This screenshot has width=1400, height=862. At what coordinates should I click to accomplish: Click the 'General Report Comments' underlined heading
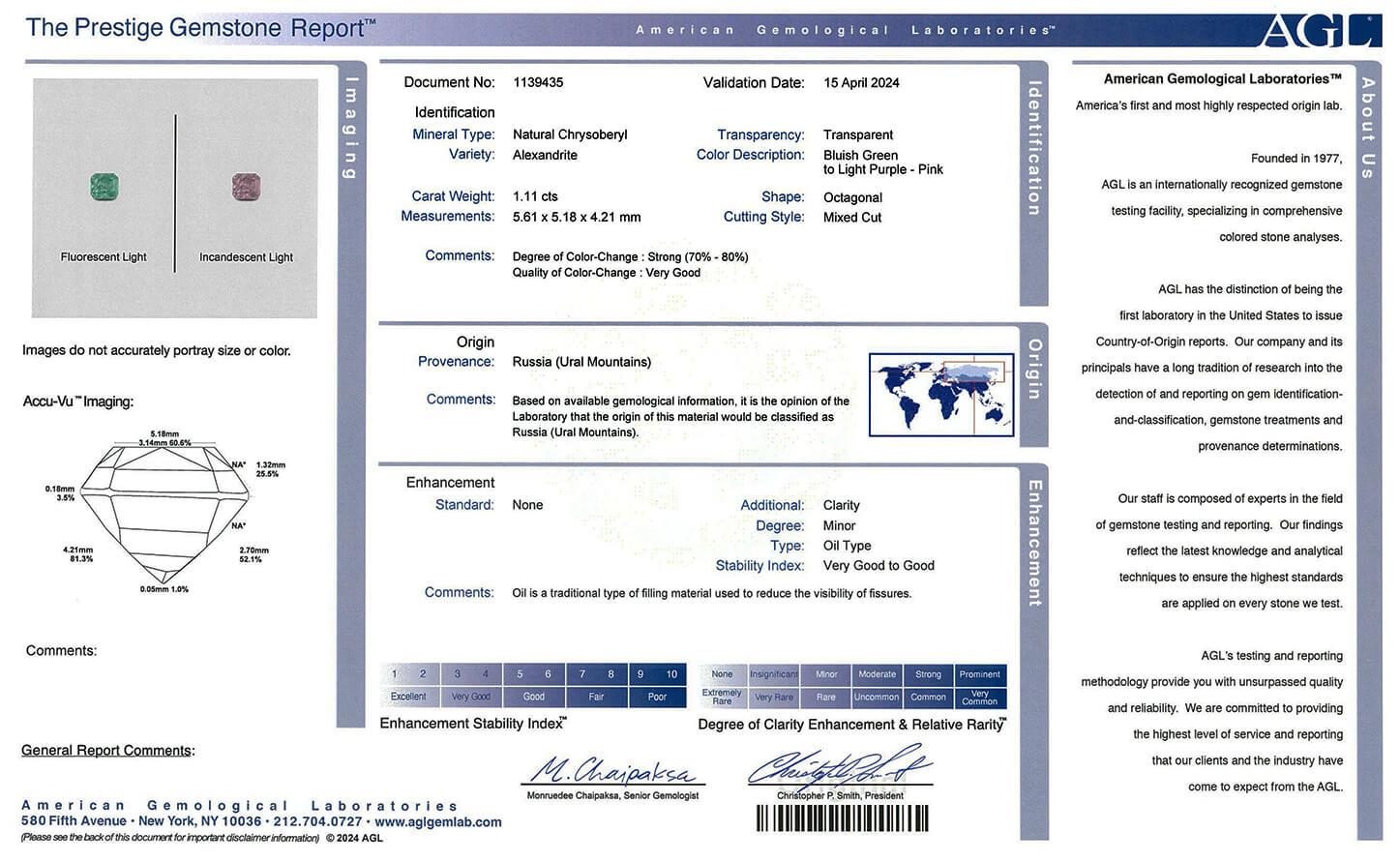tap(108, 751)
